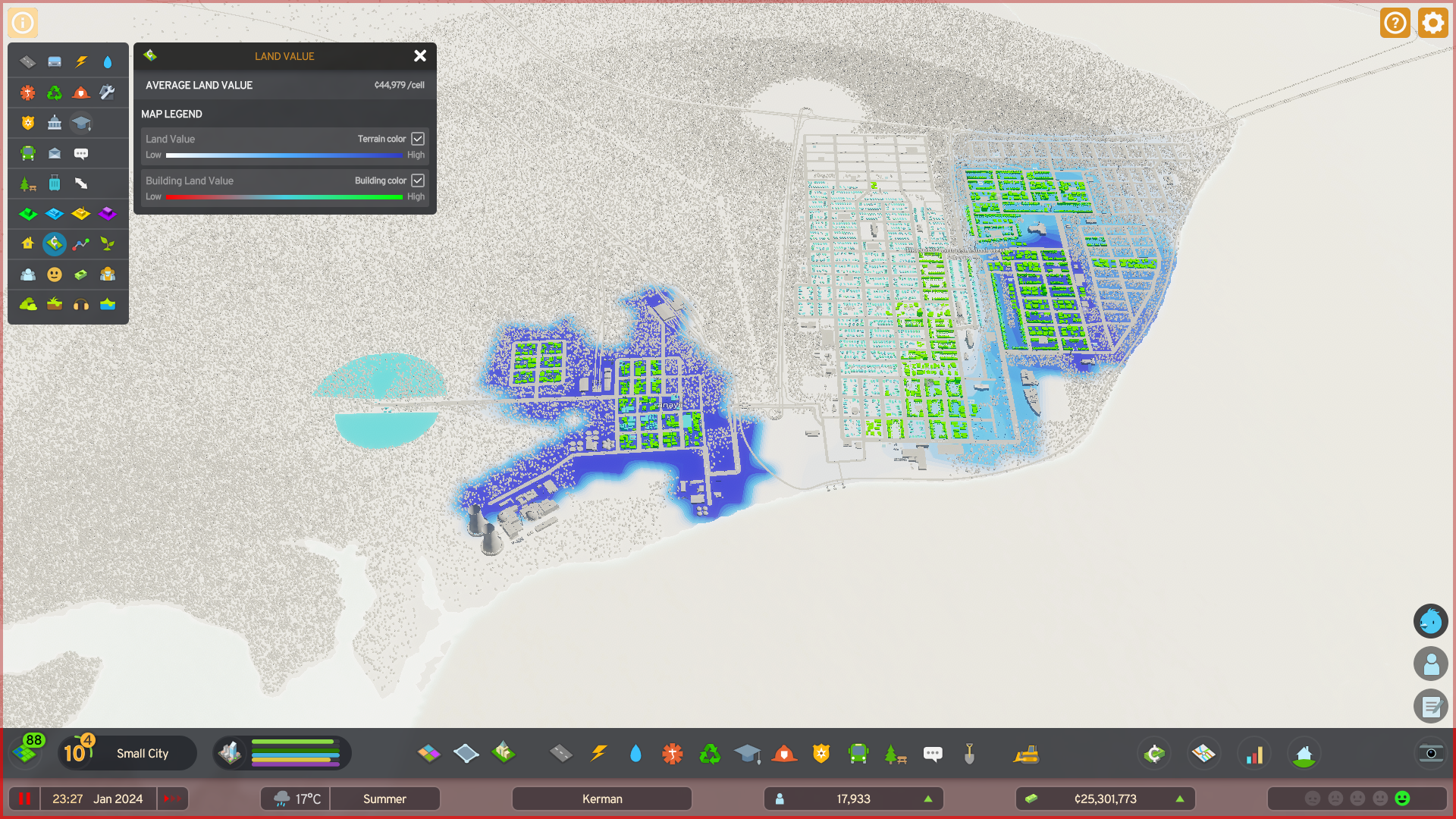Open the Parks infoview in left panel
Viewport: 1456px width, 819px height.
tap(28, 184)
